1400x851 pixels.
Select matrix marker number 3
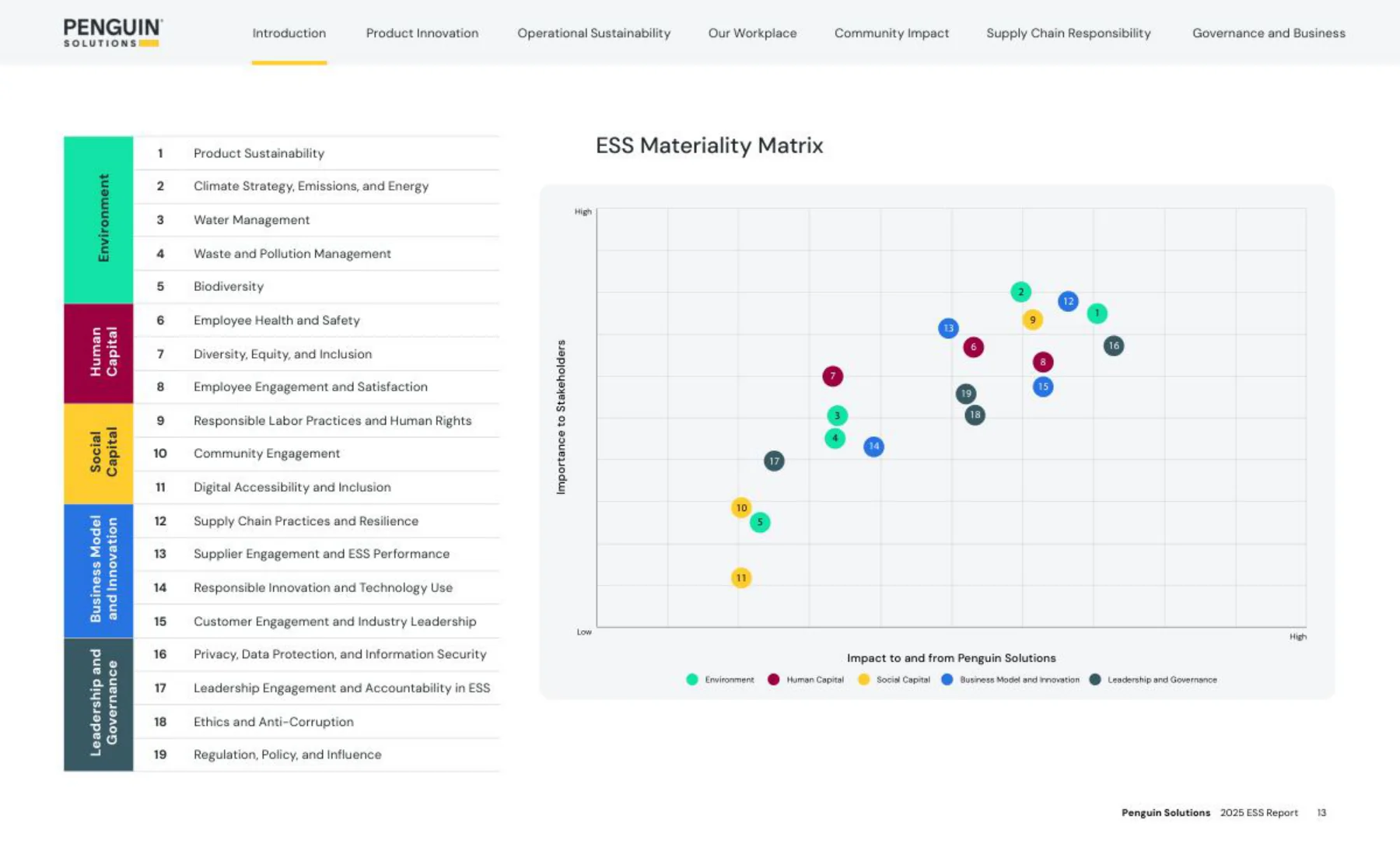[x=837, y=415]
